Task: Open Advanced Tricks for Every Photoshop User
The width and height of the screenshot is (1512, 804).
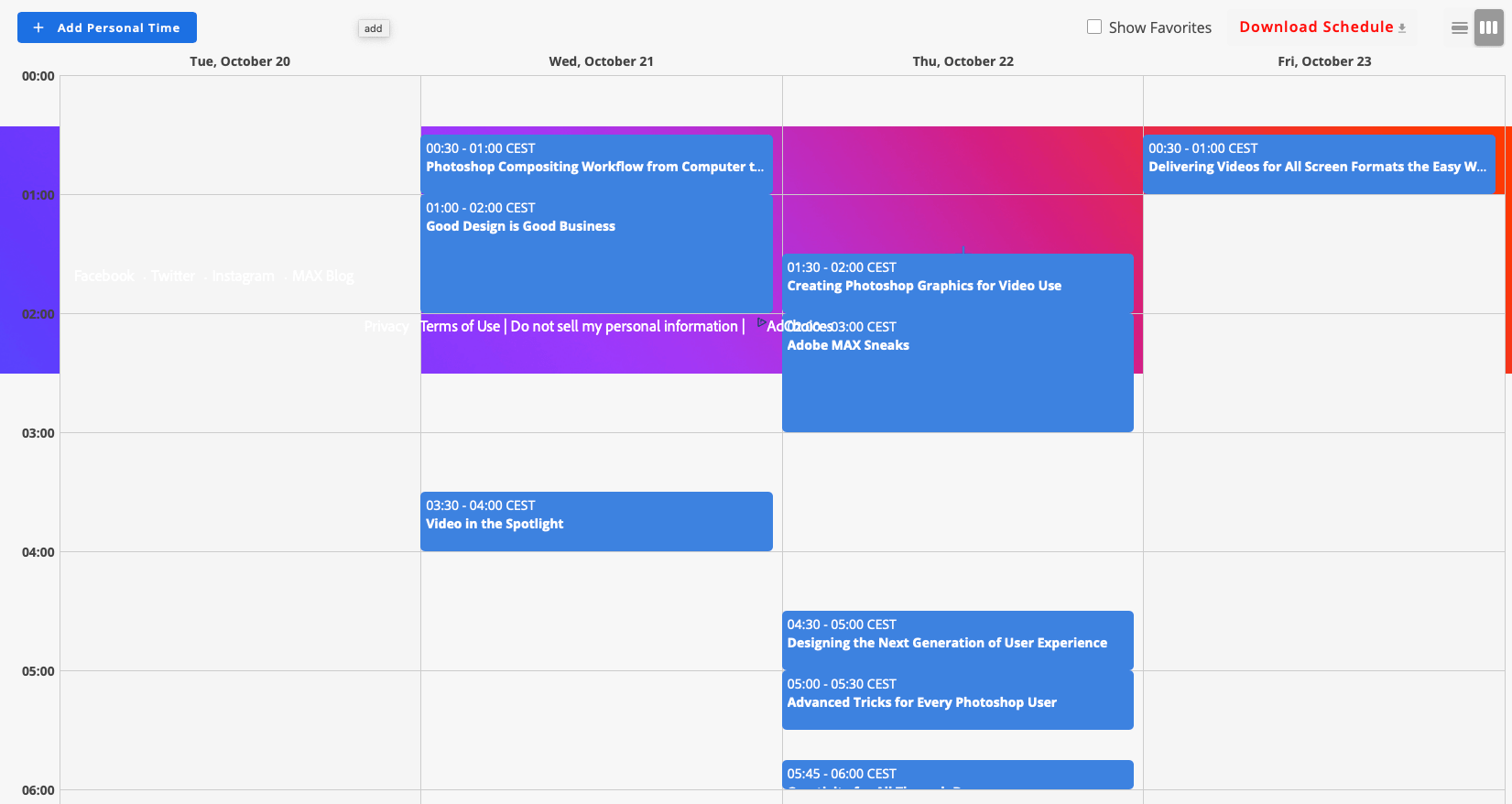Action: [x=958, y=700]
